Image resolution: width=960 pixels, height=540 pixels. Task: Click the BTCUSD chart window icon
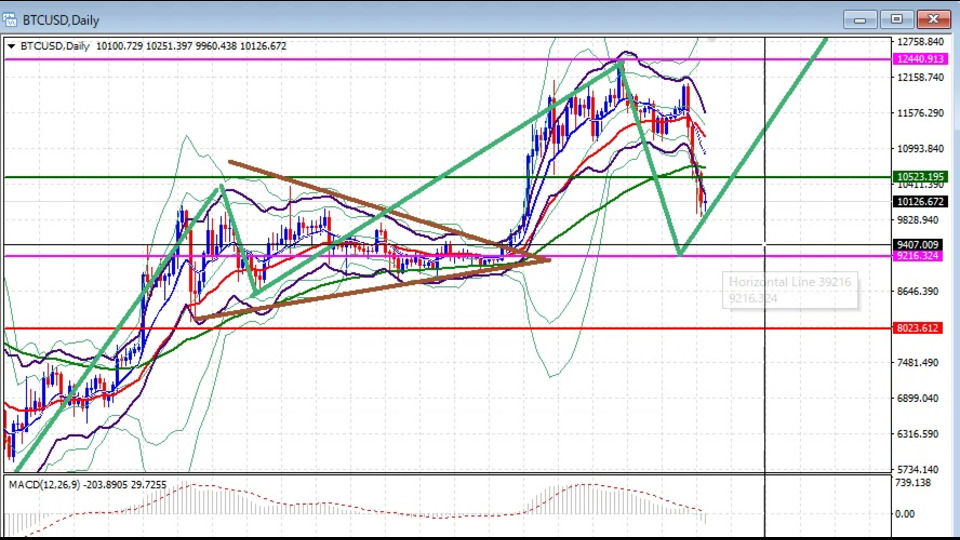tap(9, 20)
